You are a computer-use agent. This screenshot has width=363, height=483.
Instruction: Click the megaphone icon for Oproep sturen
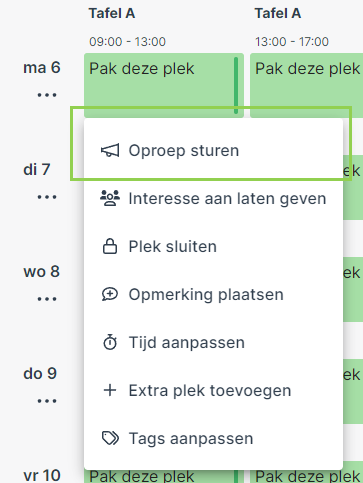coord(110,151)
